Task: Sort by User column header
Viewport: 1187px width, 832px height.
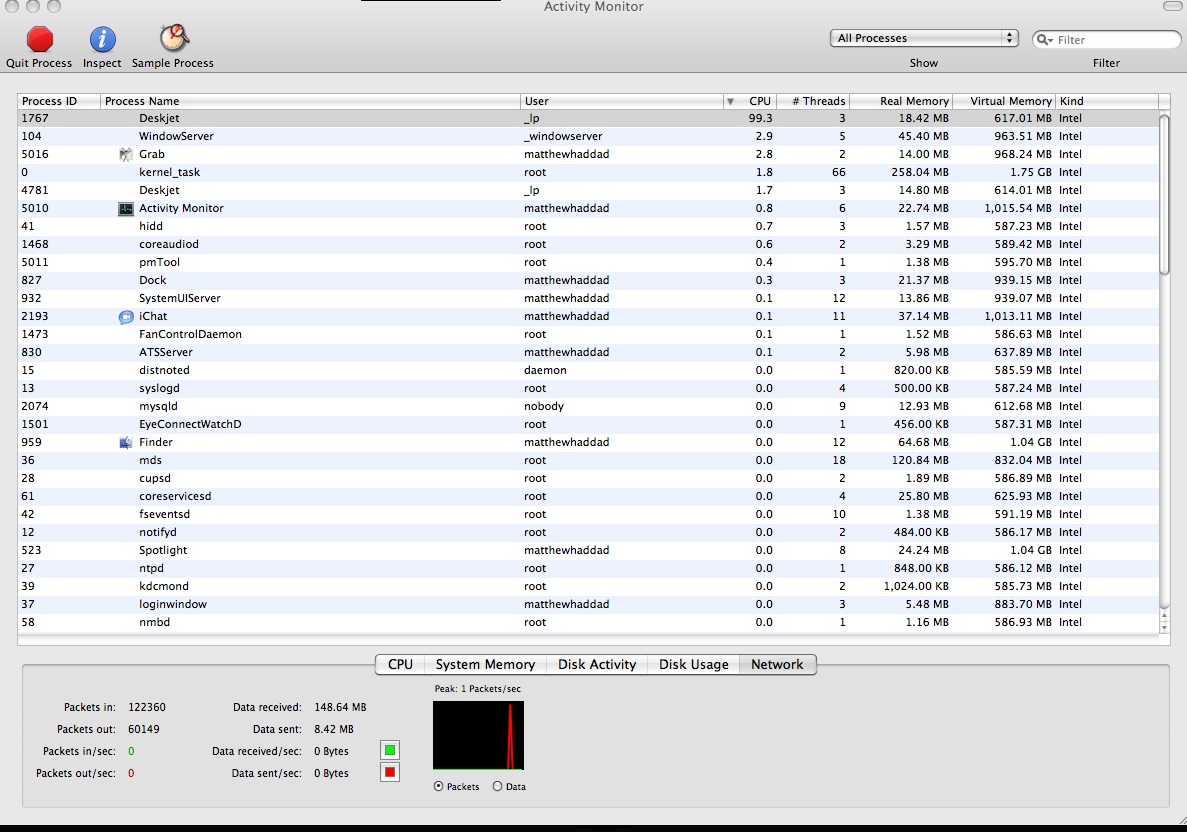Action: [622, 101]
